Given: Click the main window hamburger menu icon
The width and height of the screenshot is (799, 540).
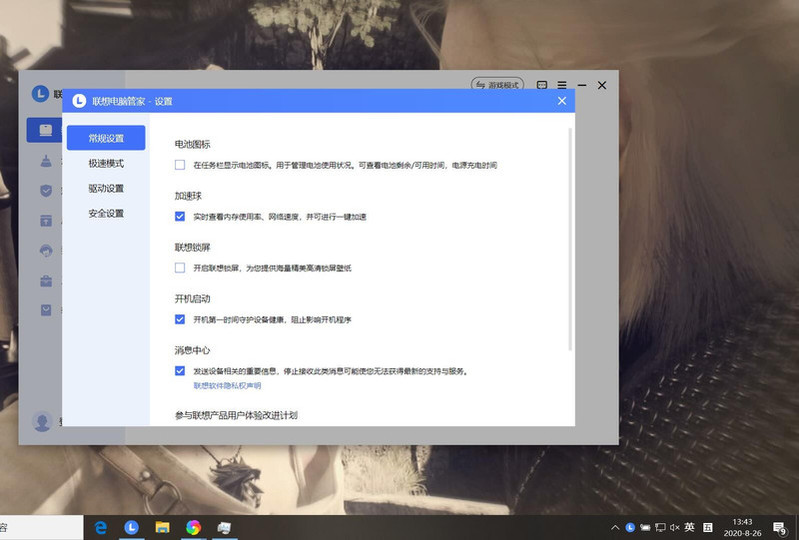Looking at the screenshot, I should click(x=562, y=86).
